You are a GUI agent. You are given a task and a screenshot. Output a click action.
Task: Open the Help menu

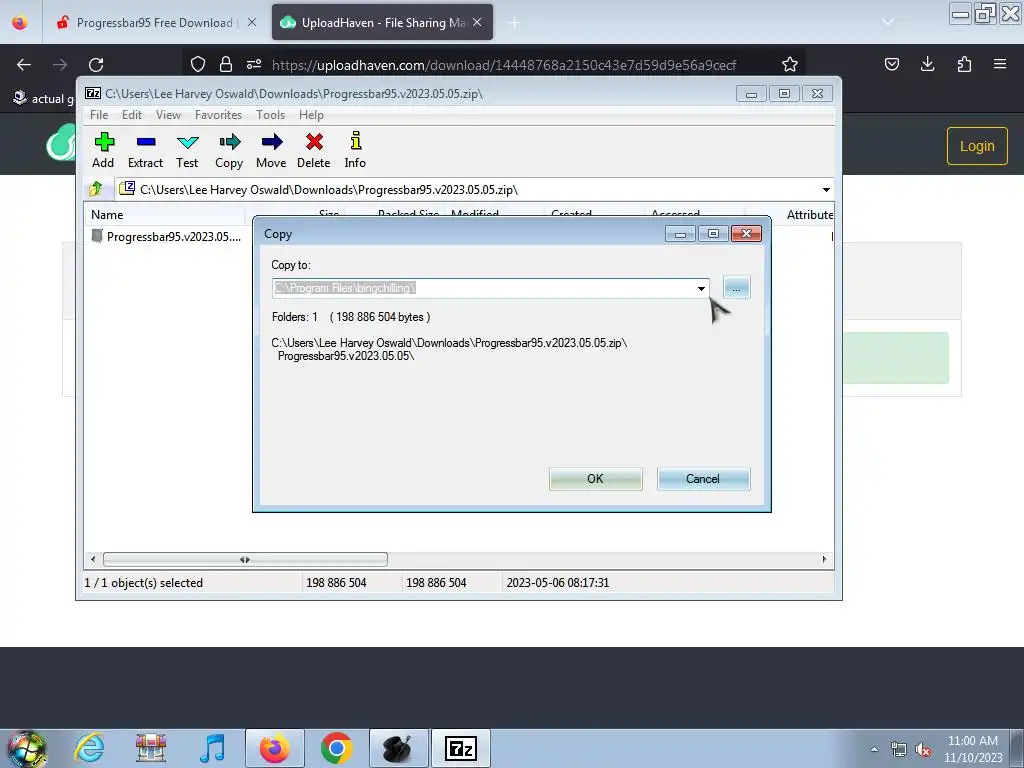(312, 114)
